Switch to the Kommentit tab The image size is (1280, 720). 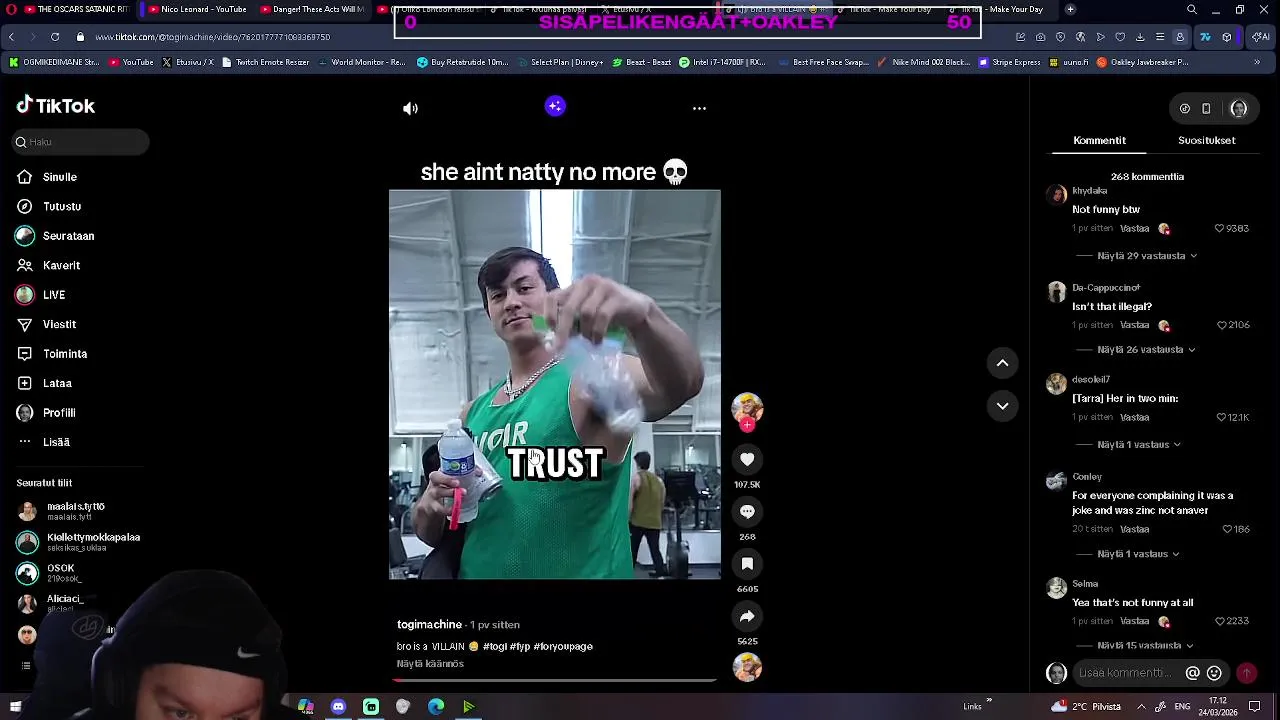(1099, 140)
